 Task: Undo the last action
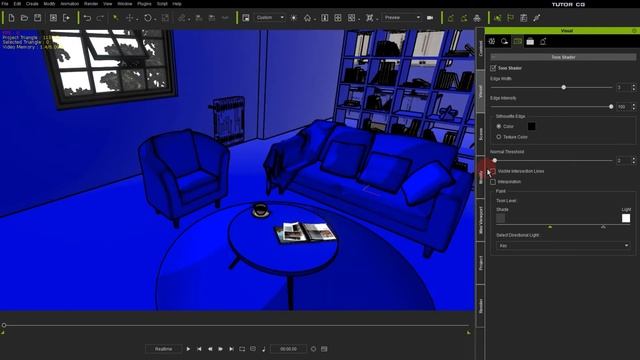(87, 18)
